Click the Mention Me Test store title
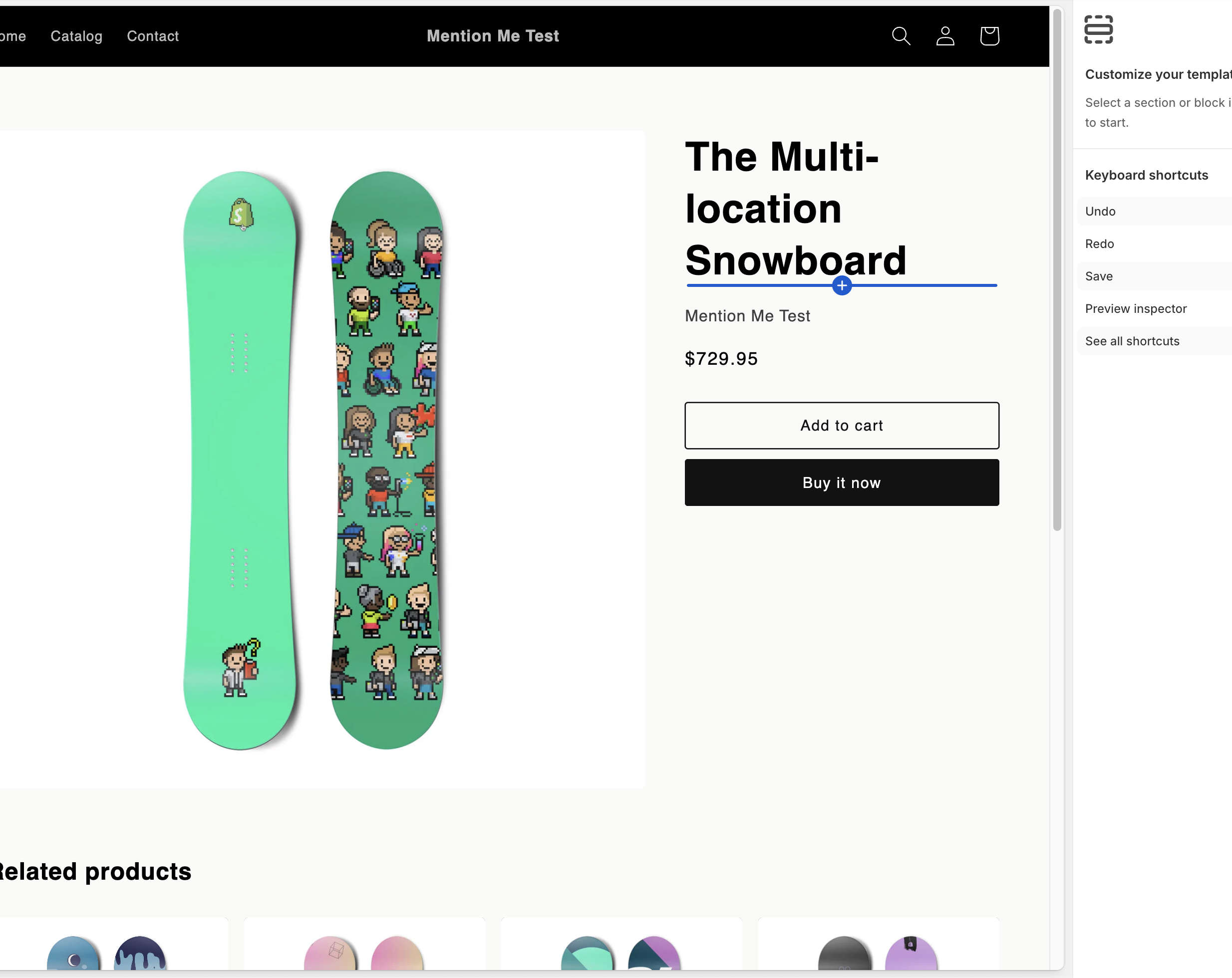This screenshot has height=978, width=1232. tap(493, 35)
